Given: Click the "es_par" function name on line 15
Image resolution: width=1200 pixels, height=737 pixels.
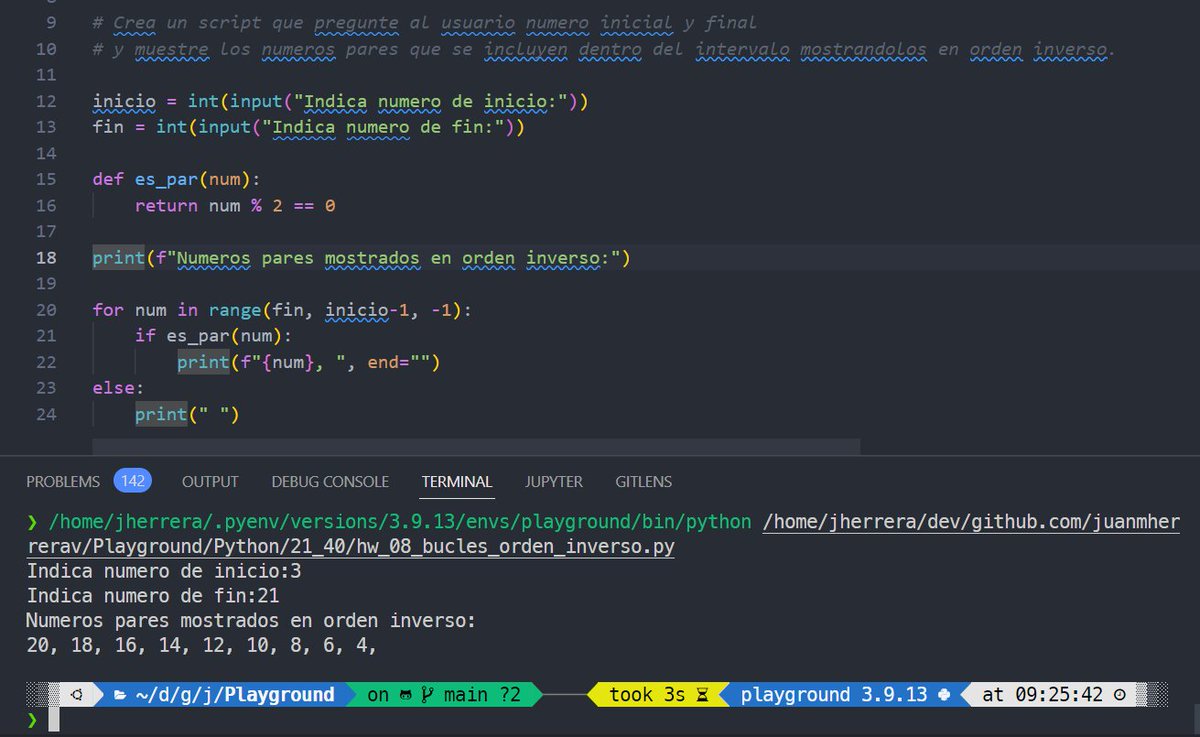Looking at the screenshot, I should coord(166,180).
